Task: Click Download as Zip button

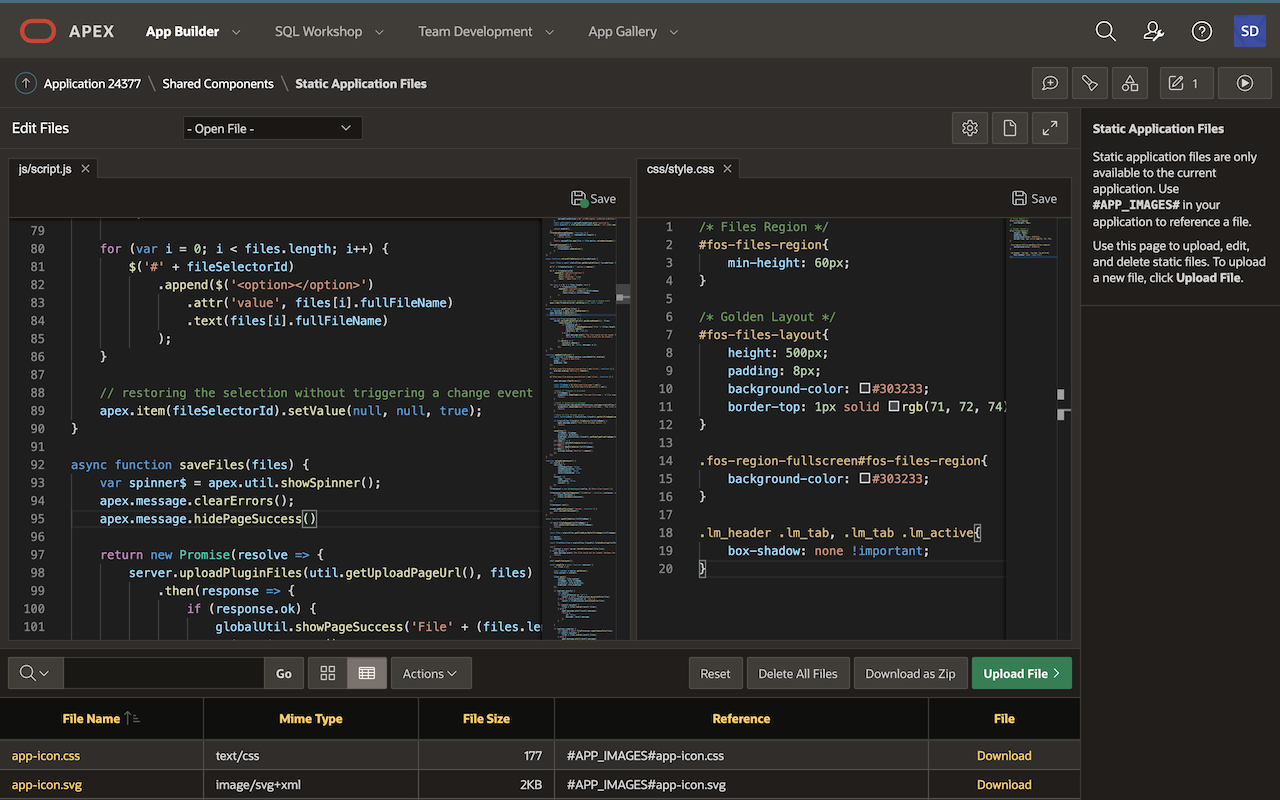Action: tap(910, 673)
